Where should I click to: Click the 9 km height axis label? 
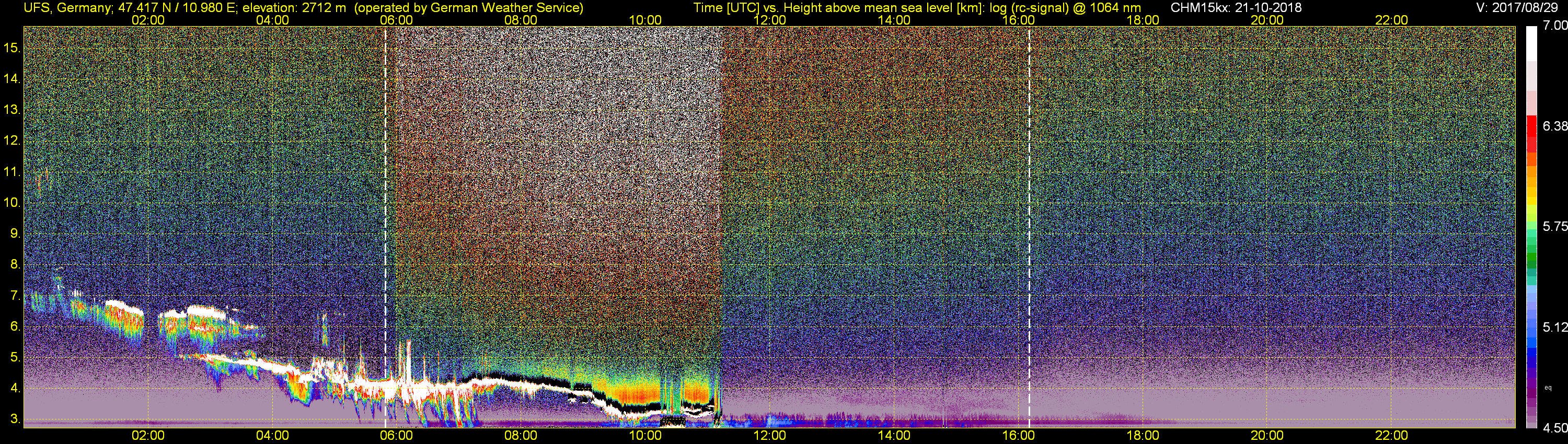click(15, 233)
